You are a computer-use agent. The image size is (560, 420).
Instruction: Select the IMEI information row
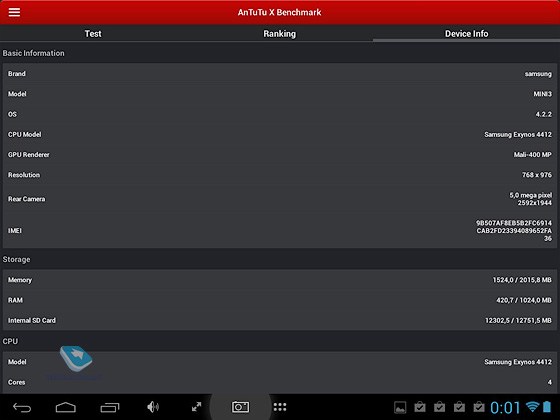[280, 231]
